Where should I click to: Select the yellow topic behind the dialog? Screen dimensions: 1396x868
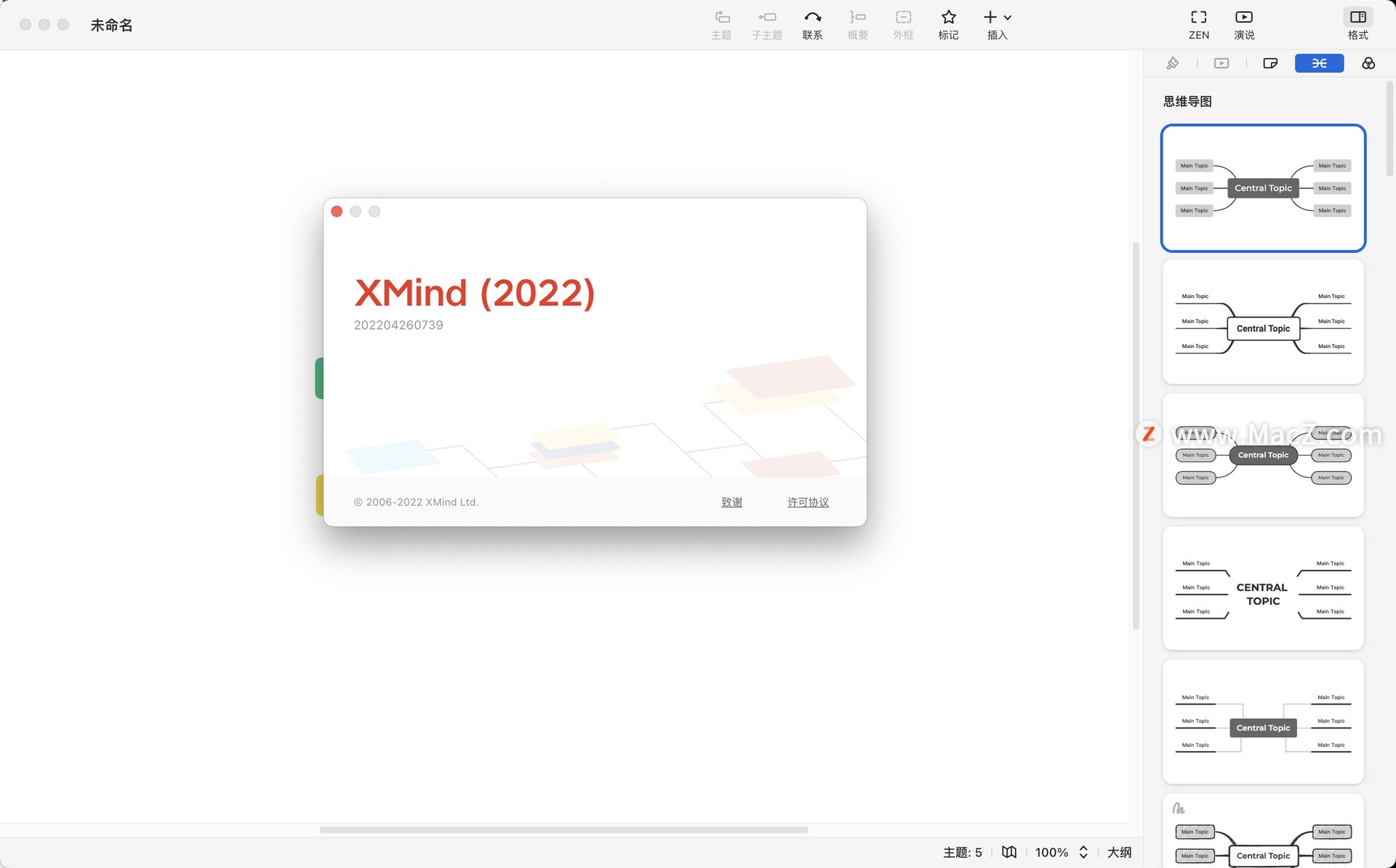coord(319,495)
